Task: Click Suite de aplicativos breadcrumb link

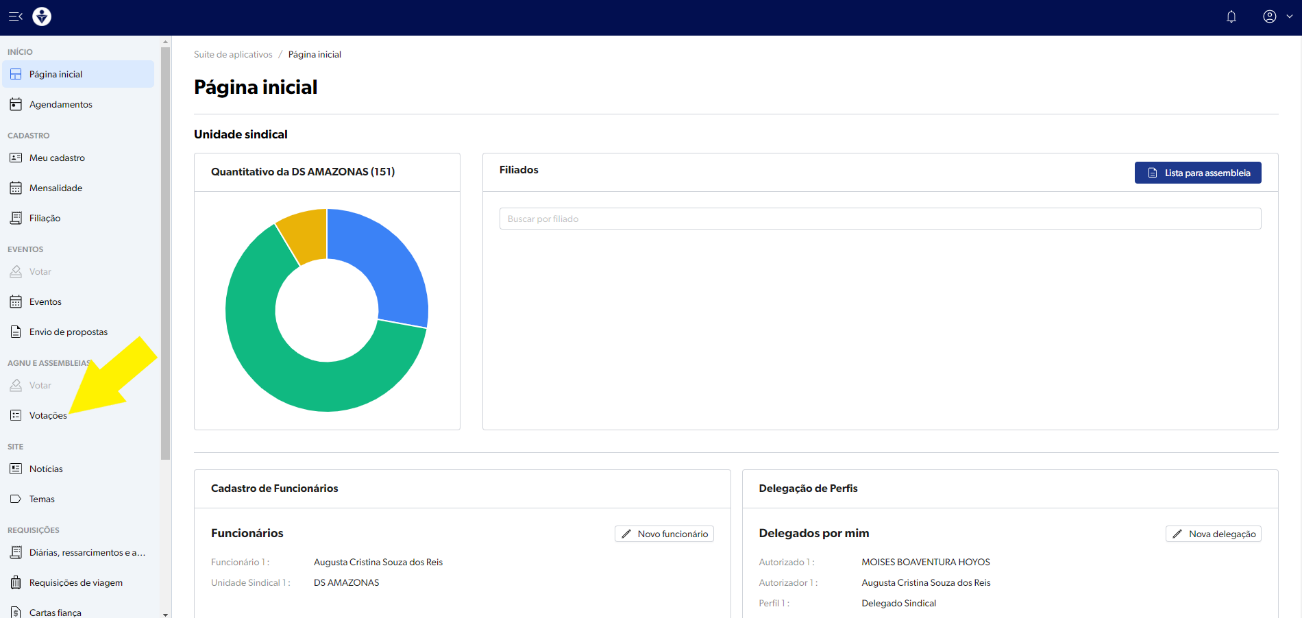Action: pos(233,55)
